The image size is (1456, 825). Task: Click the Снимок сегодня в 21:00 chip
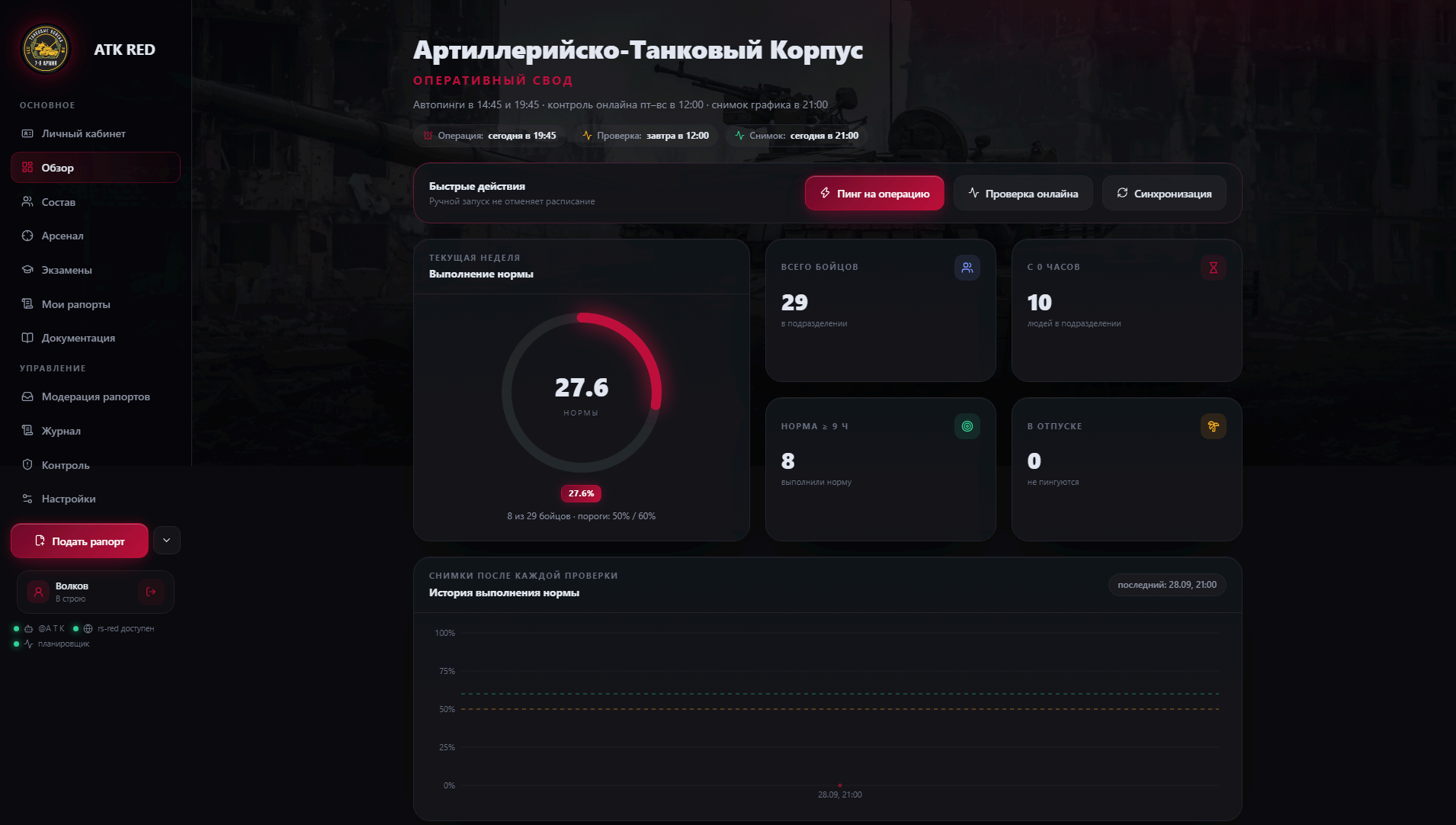(797, 136)
